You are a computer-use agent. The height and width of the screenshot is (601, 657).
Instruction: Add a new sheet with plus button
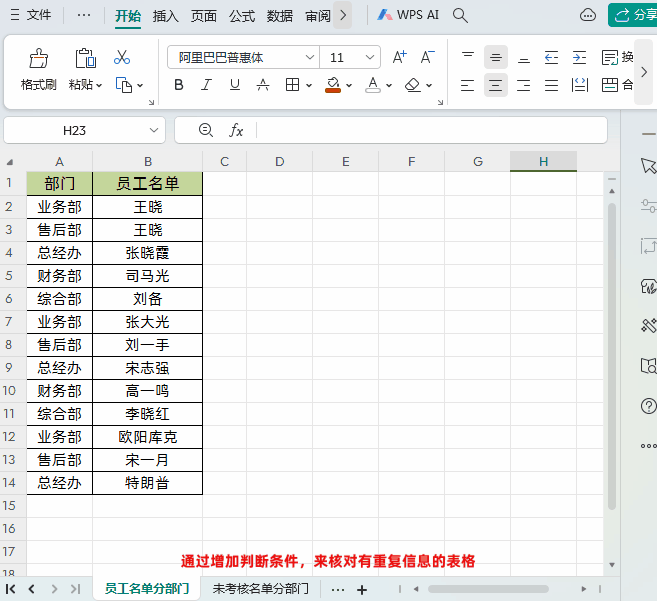tap(362, 589)
